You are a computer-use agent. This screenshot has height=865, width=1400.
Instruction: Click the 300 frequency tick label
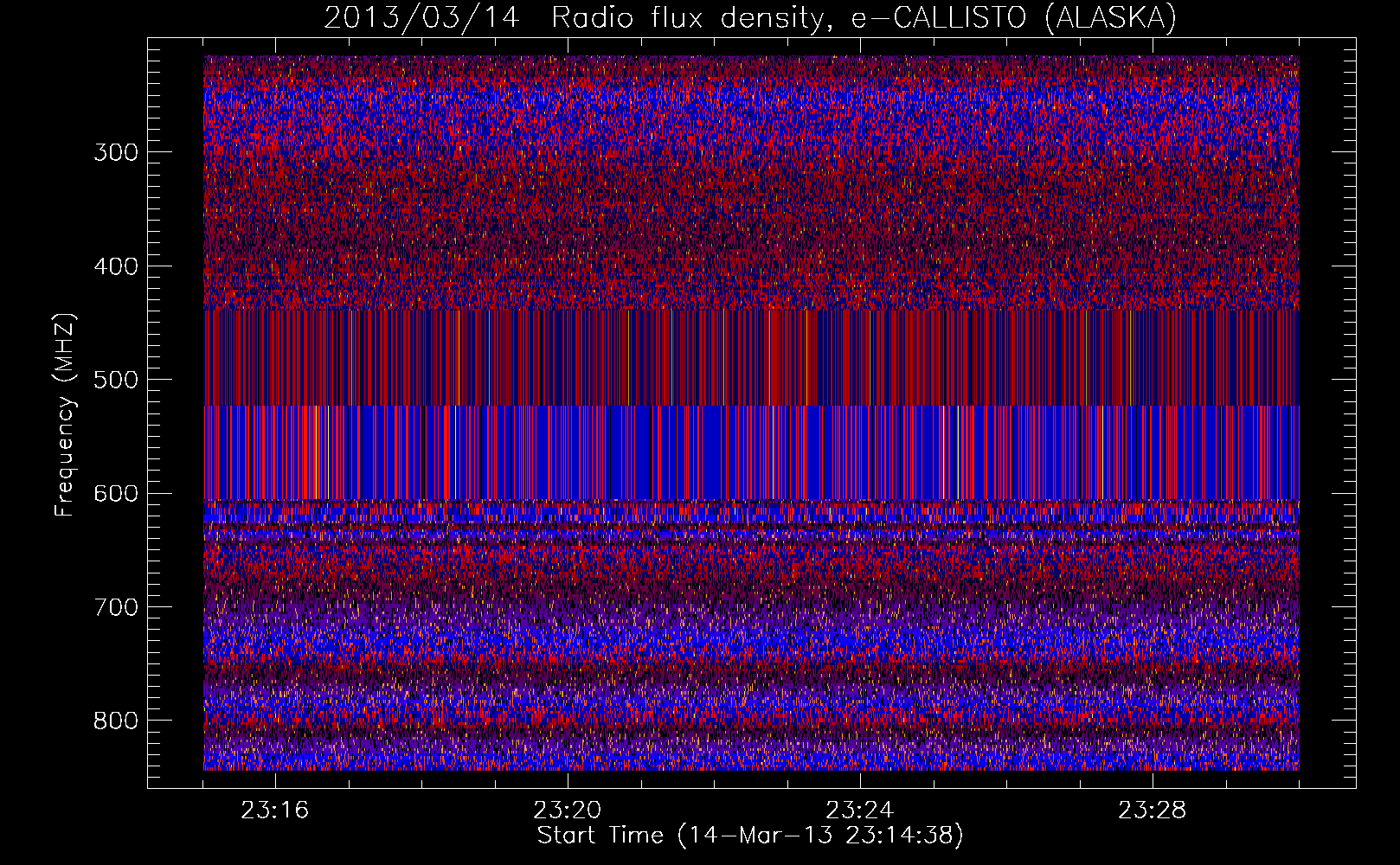pos(116,152)
